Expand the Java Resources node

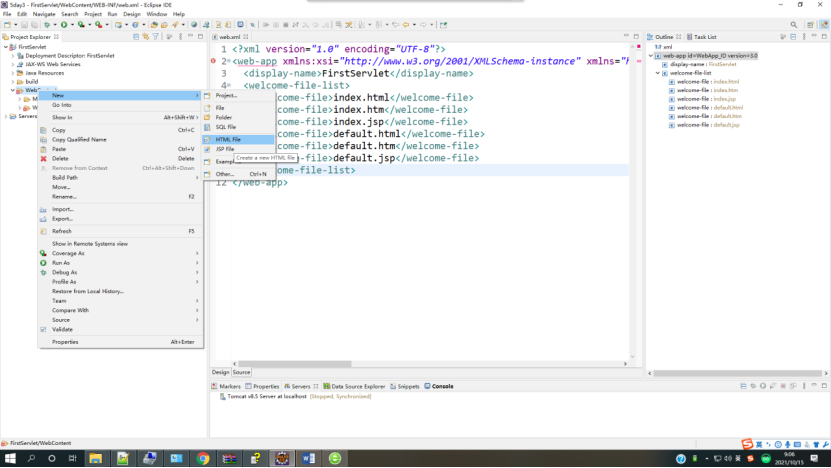13,73
